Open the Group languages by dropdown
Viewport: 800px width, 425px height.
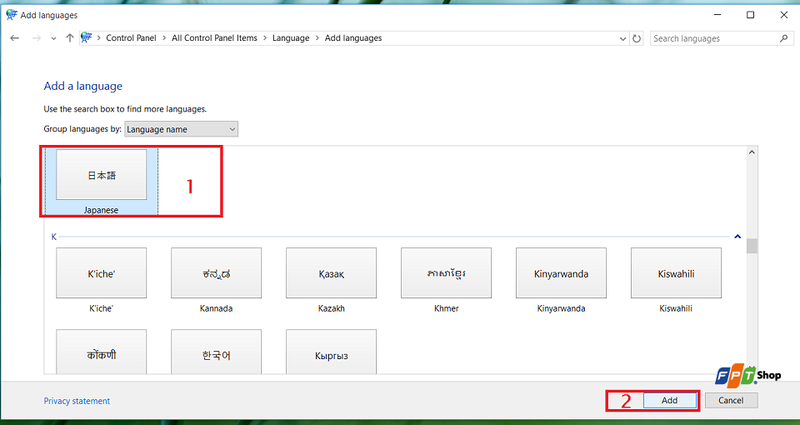181,129
